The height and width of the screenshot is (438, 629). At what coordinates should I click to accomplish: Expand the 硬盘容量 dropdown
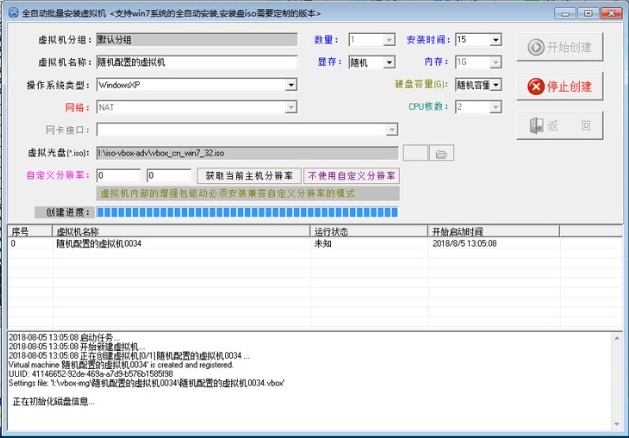pos(496,85)
